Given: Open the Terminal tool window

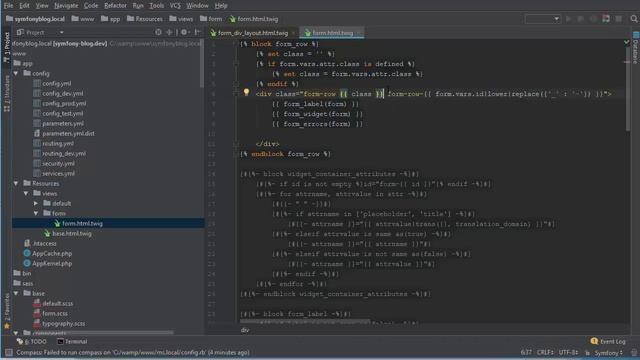Looking at the screenshot, I should (72, 342).
